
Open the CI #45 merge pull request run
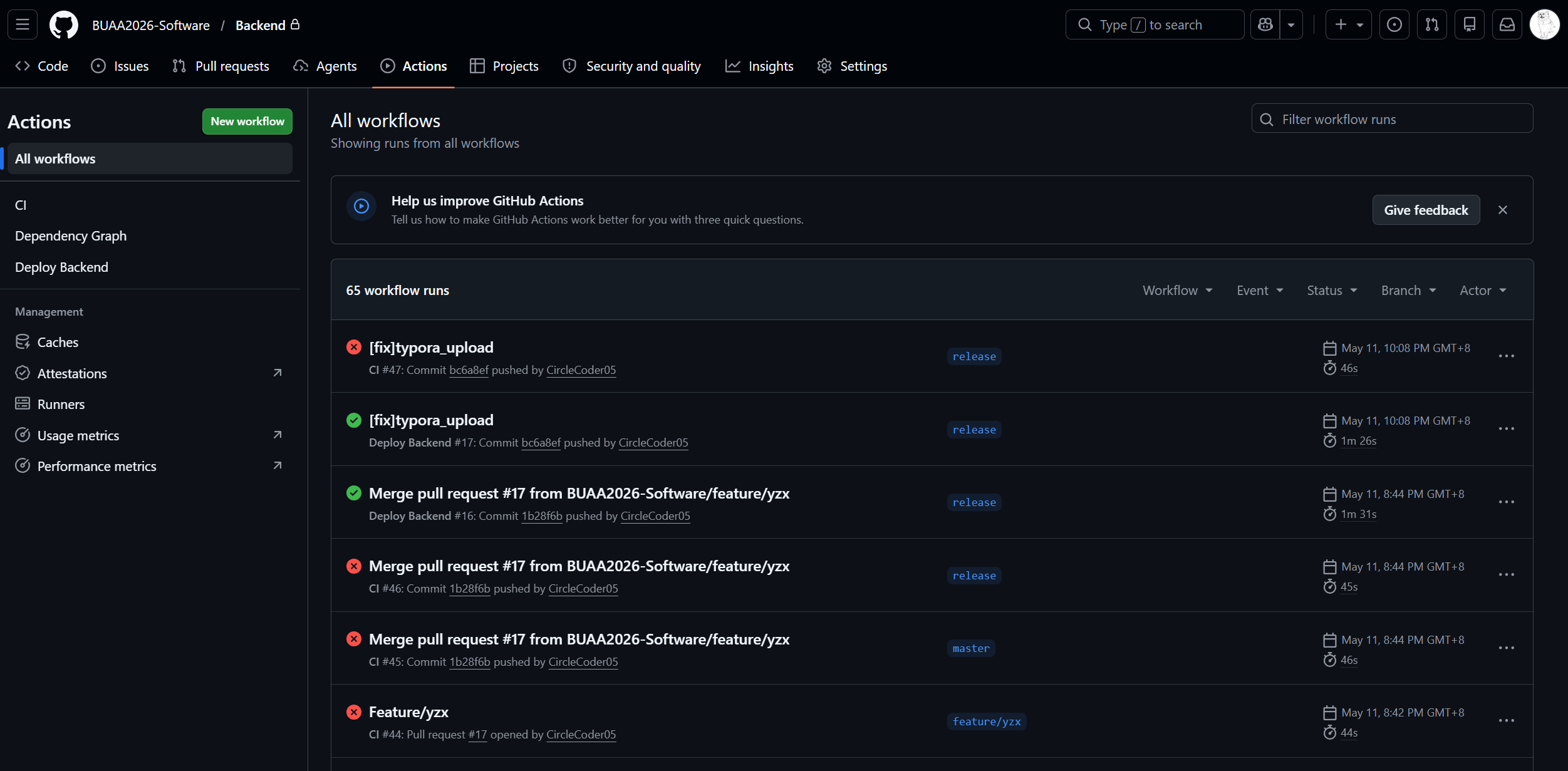pos(579,639)
